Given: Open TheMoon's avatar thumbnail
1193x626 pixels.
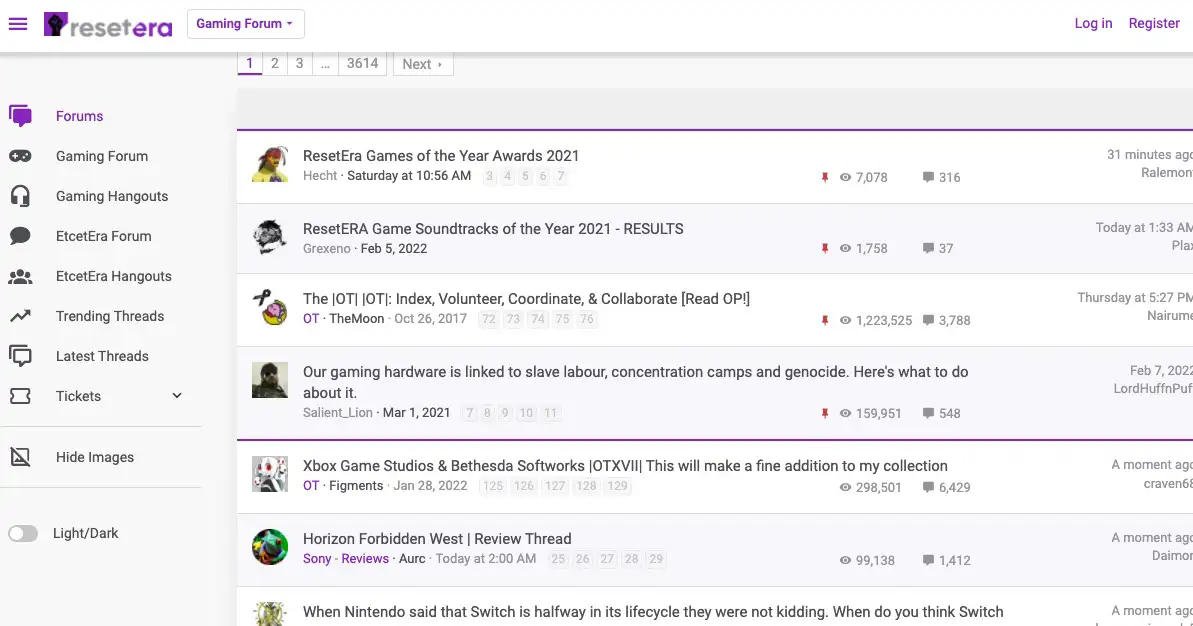Looking at the screenshot, I should (270, 307).
